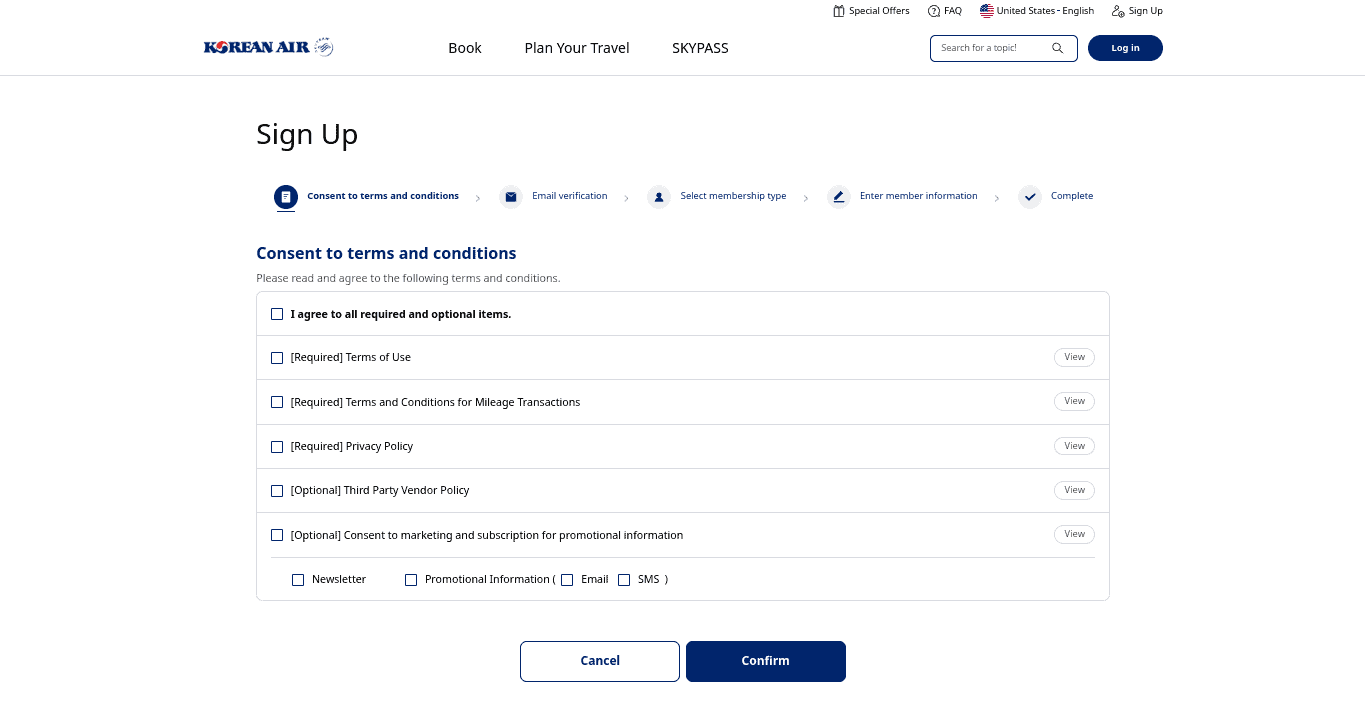This screenshot has height=709, width=1365.
Task: Click the United States flag icon
Action: point(987,11)
